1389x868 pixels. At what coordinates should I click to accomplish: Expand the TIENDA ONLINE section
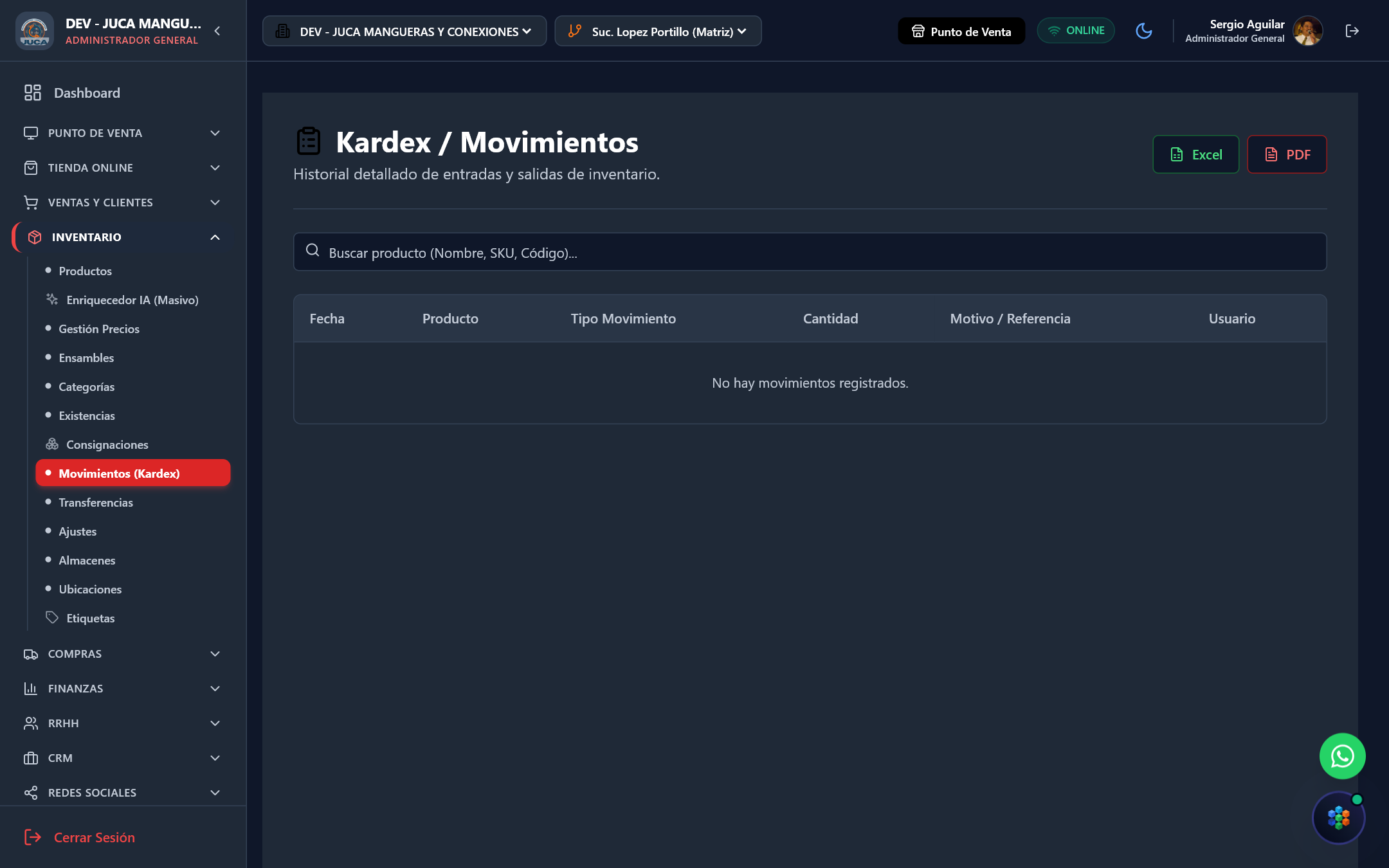click(122, 168)
